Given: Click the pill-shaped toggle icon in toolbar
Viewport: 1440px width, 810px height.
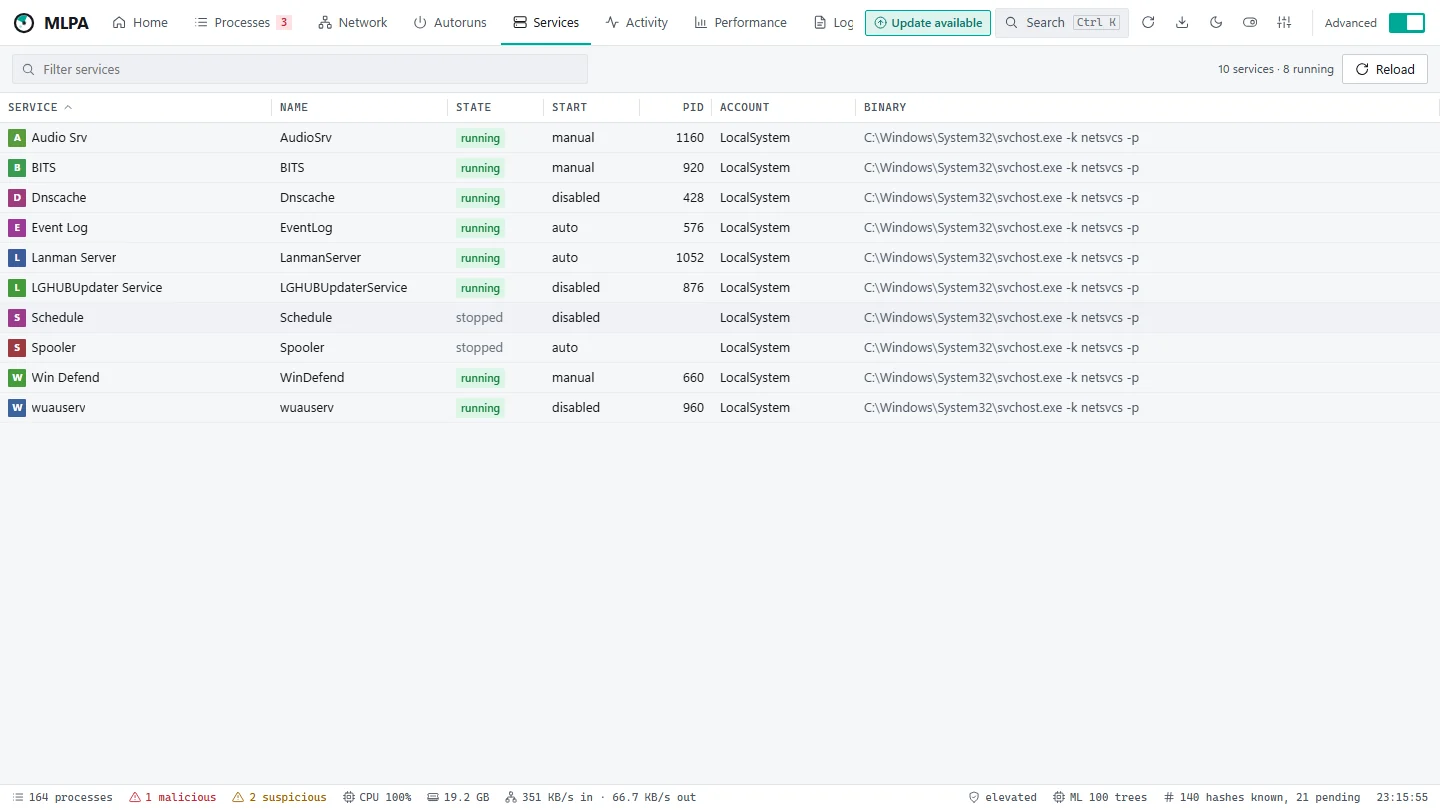Looking at the screenshot, I should click(x=1250, y=23).
